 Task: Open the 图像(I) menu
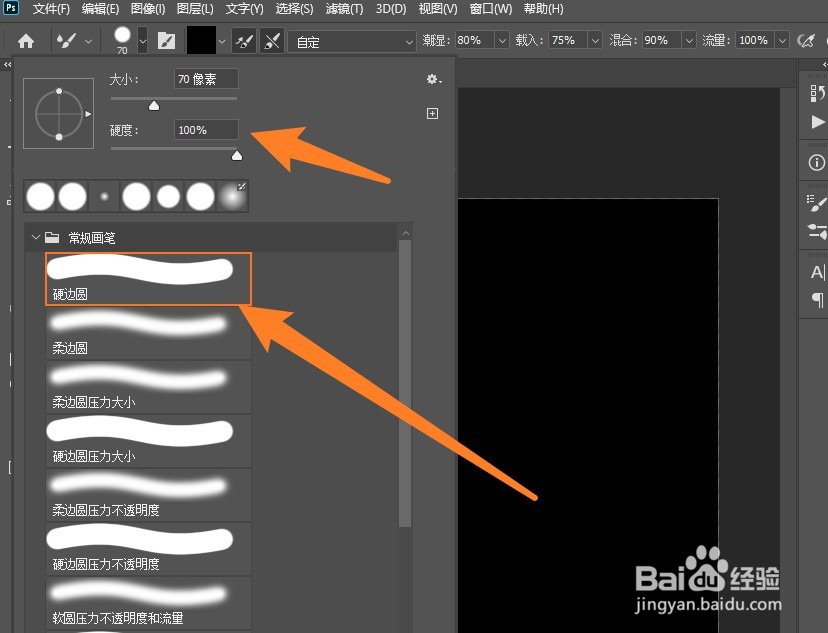point(148,9)
